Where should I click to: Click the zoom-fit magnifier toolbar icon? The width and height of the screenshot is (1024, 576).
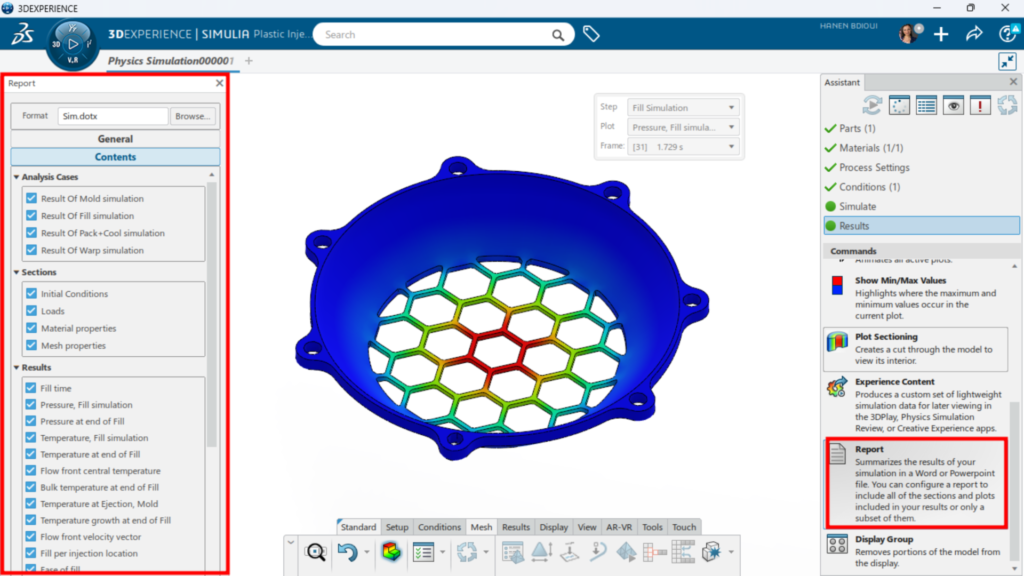[315, 552]
